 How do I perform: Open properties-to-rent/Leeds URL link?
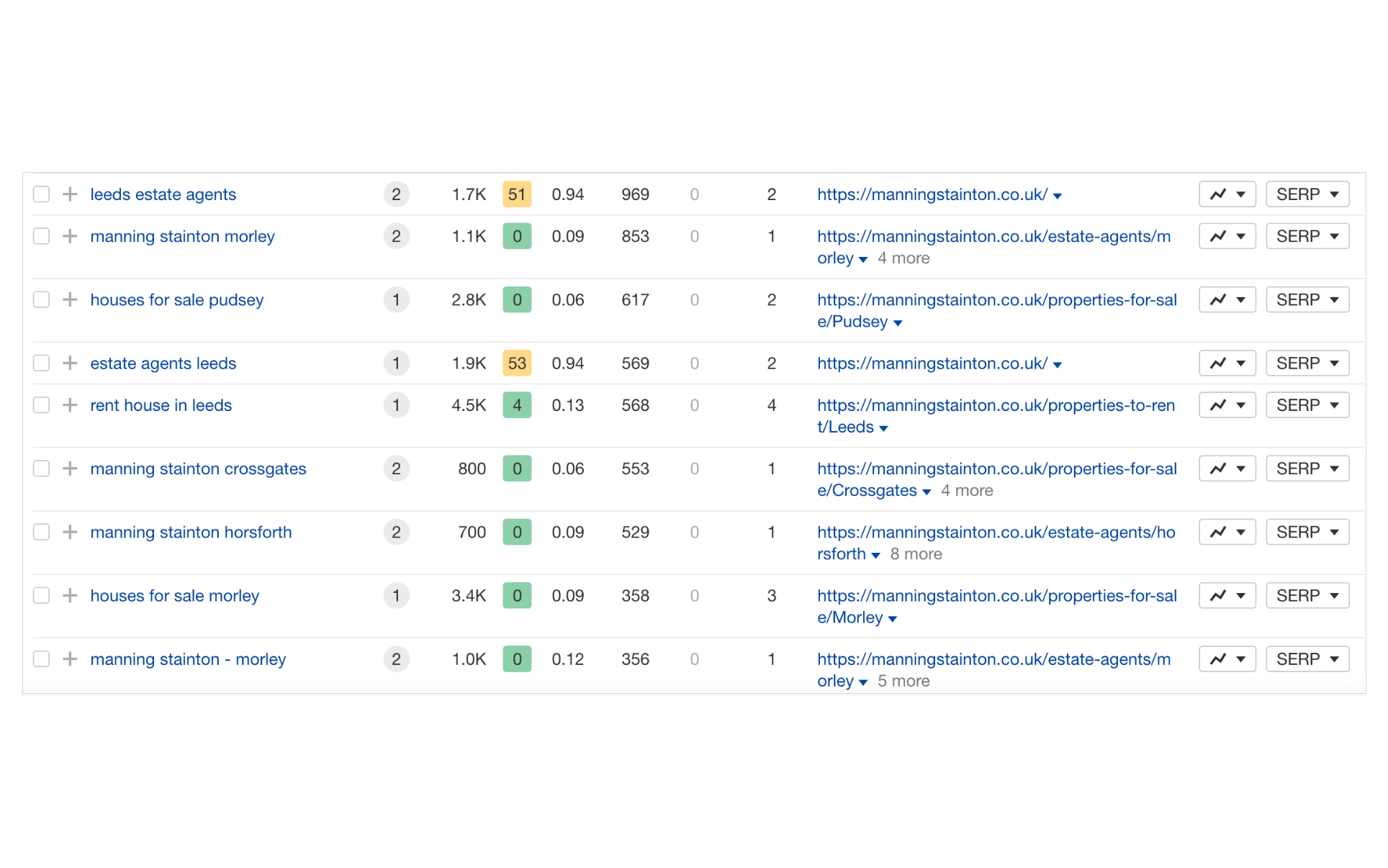pyautogui.click(x=996, y=416)
